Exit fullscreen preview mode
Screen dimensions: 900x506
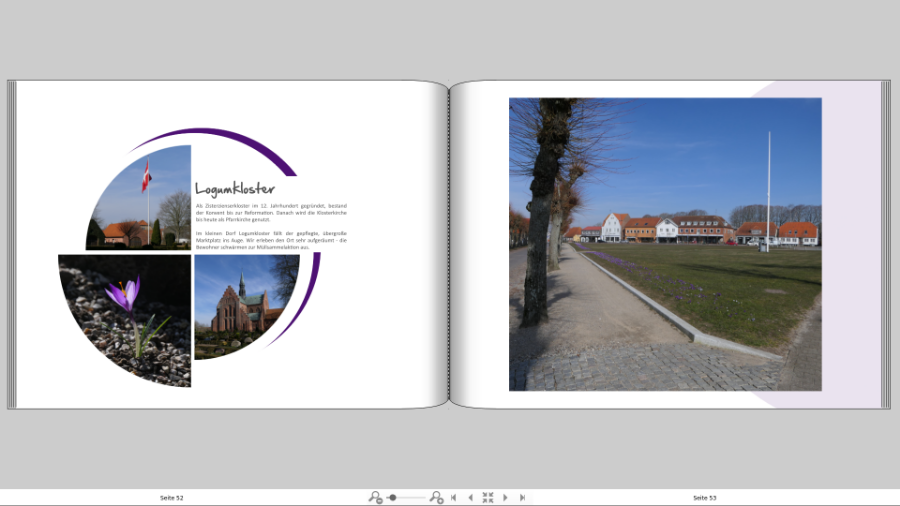(x=488, y=497)
